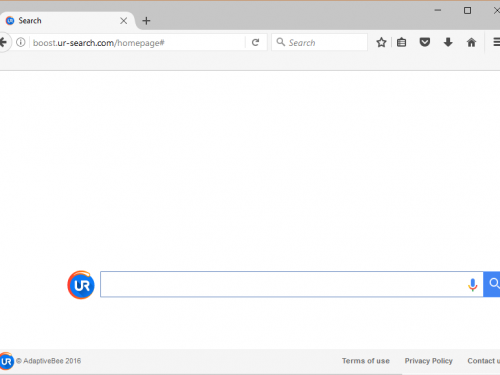Select the Search tab
Image resolution: width=500 pixels, height=375 pixels.
coord(67,21)
